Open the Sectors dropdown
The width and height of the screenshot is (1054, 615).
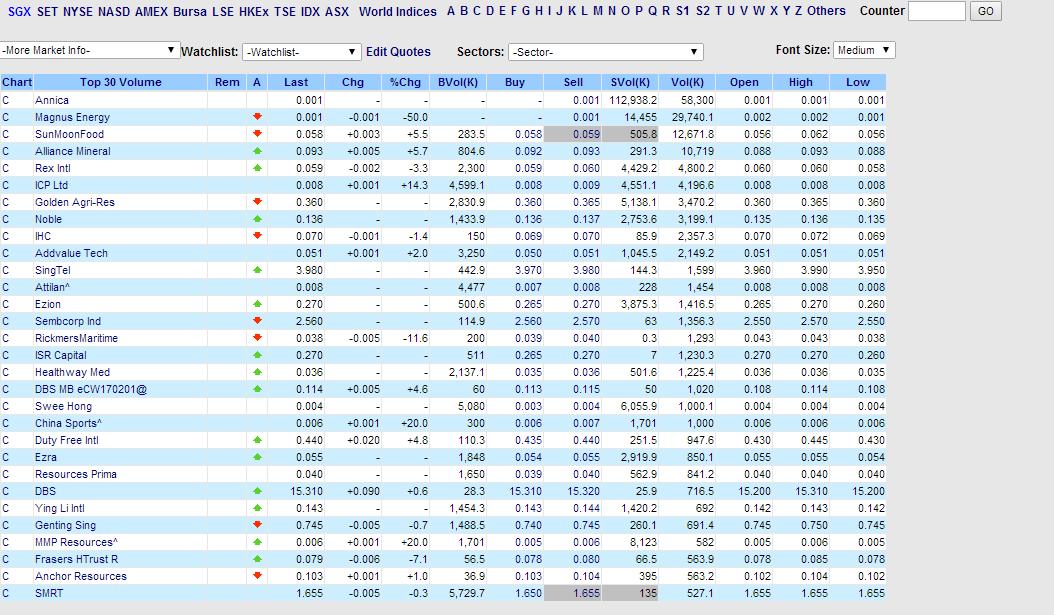pos(606,52)
